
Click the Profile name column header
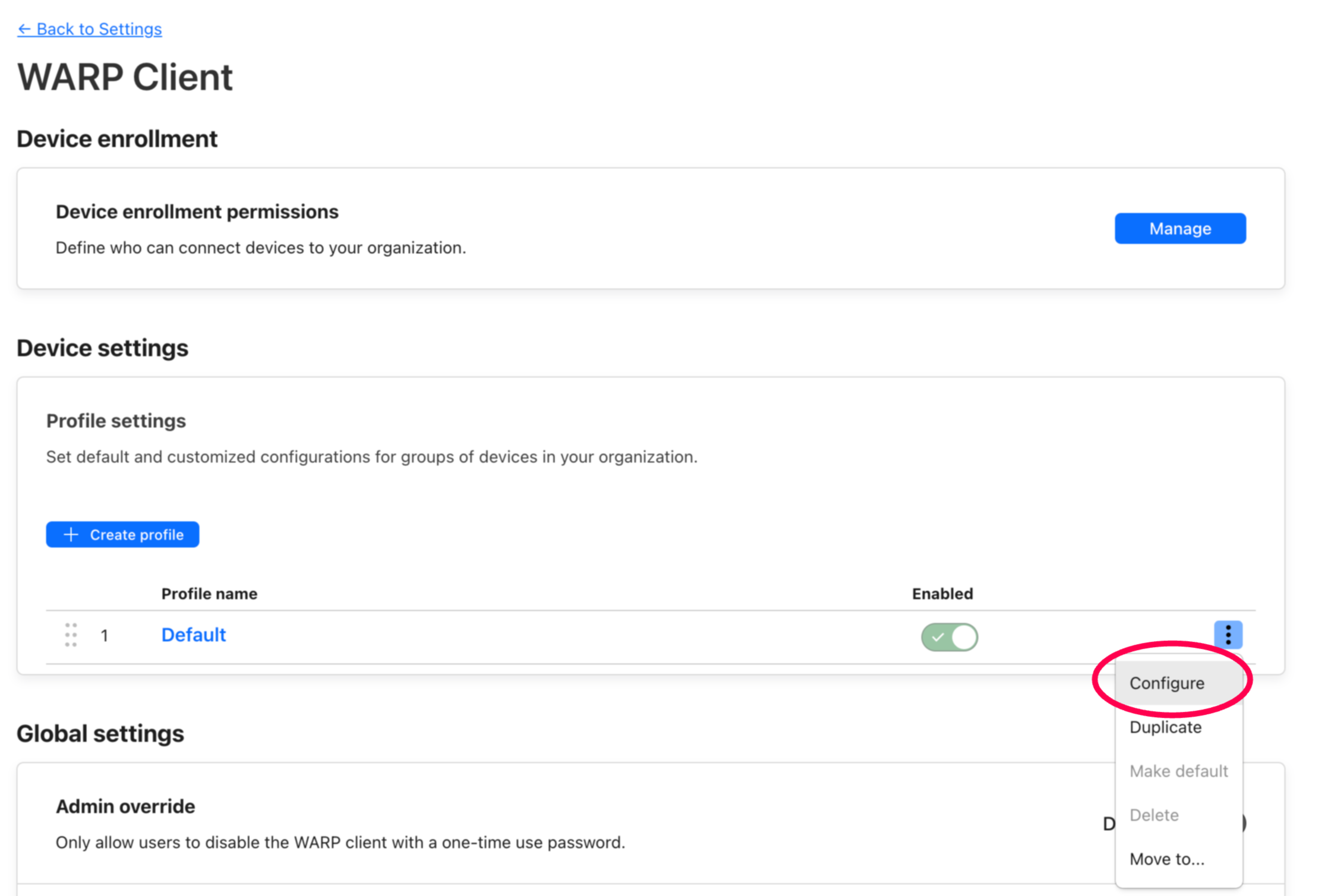coord(209,594)
